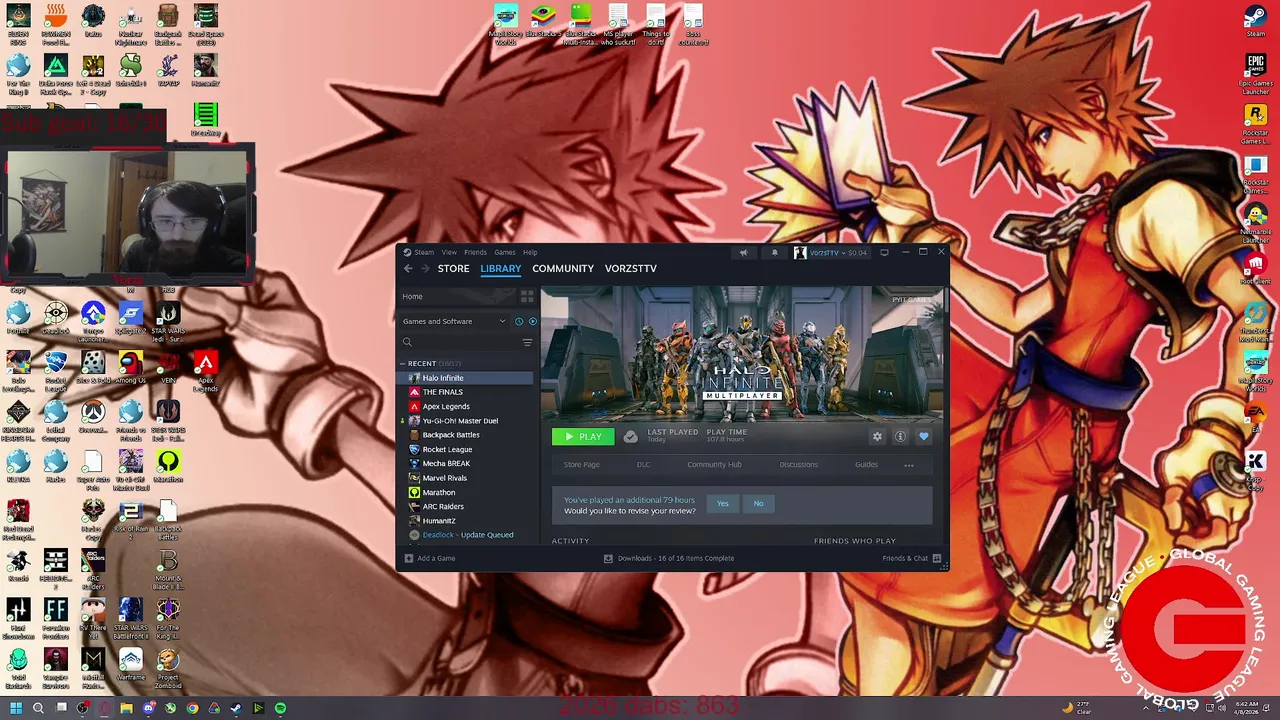Open the VORZSTTV profile tab
Screen dimensions: 1280x720
point(631,268)
